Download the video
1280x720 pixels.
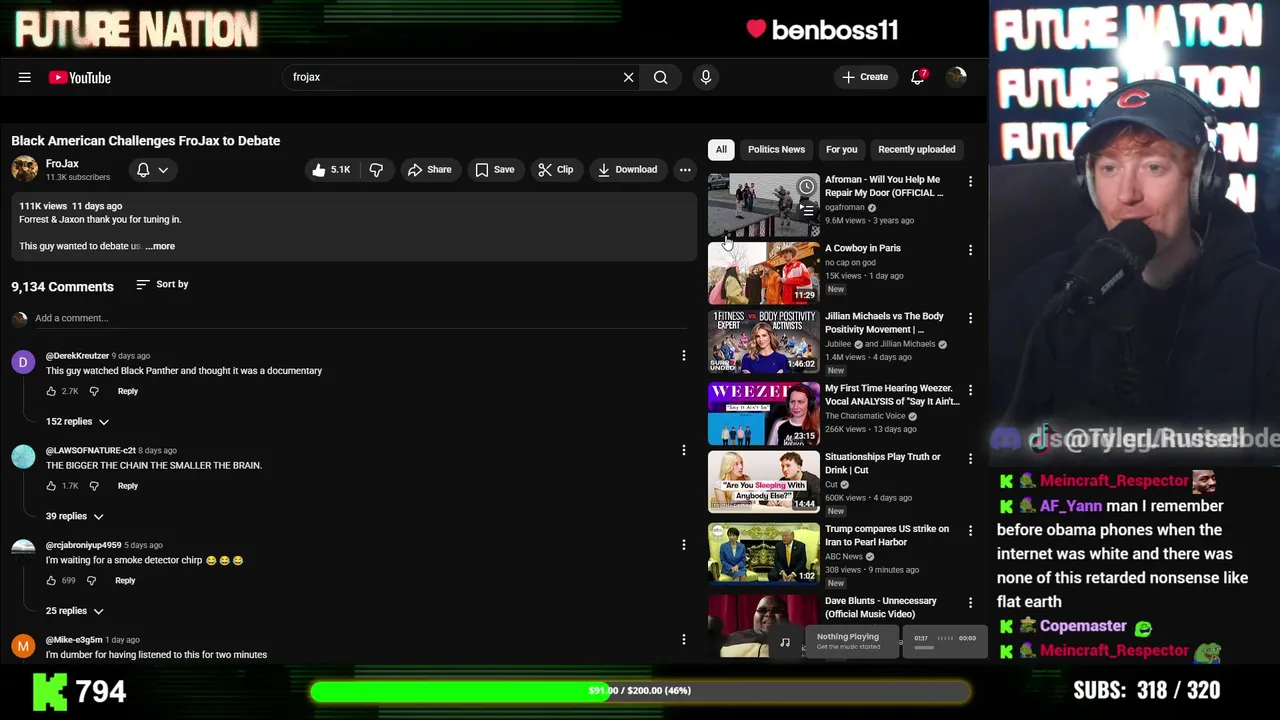(x=627, y=170)
